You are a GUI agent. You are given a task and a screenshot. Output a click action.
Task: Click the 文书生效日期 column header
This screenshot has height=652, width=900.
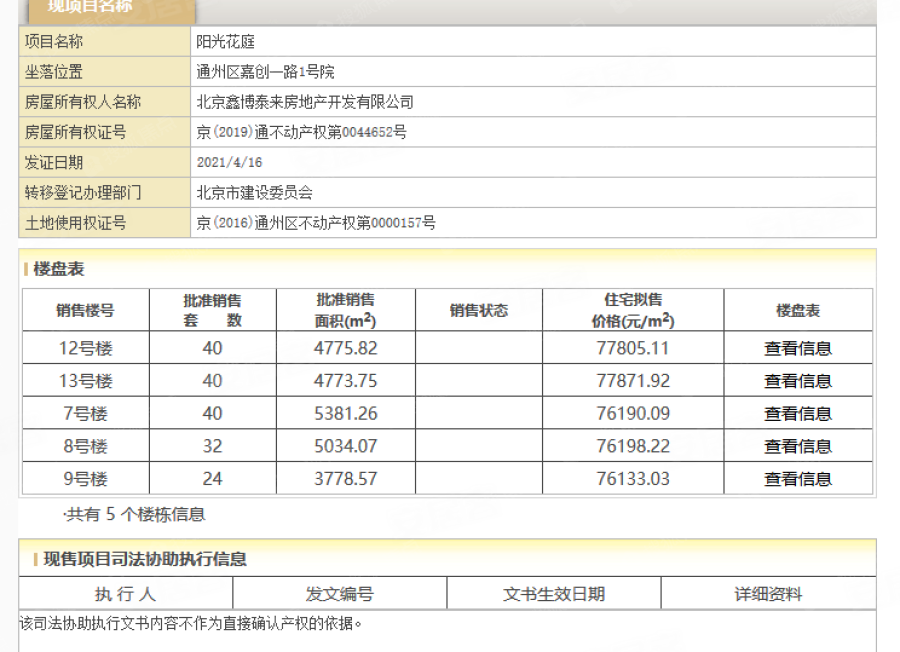click(x=553, y=594)
